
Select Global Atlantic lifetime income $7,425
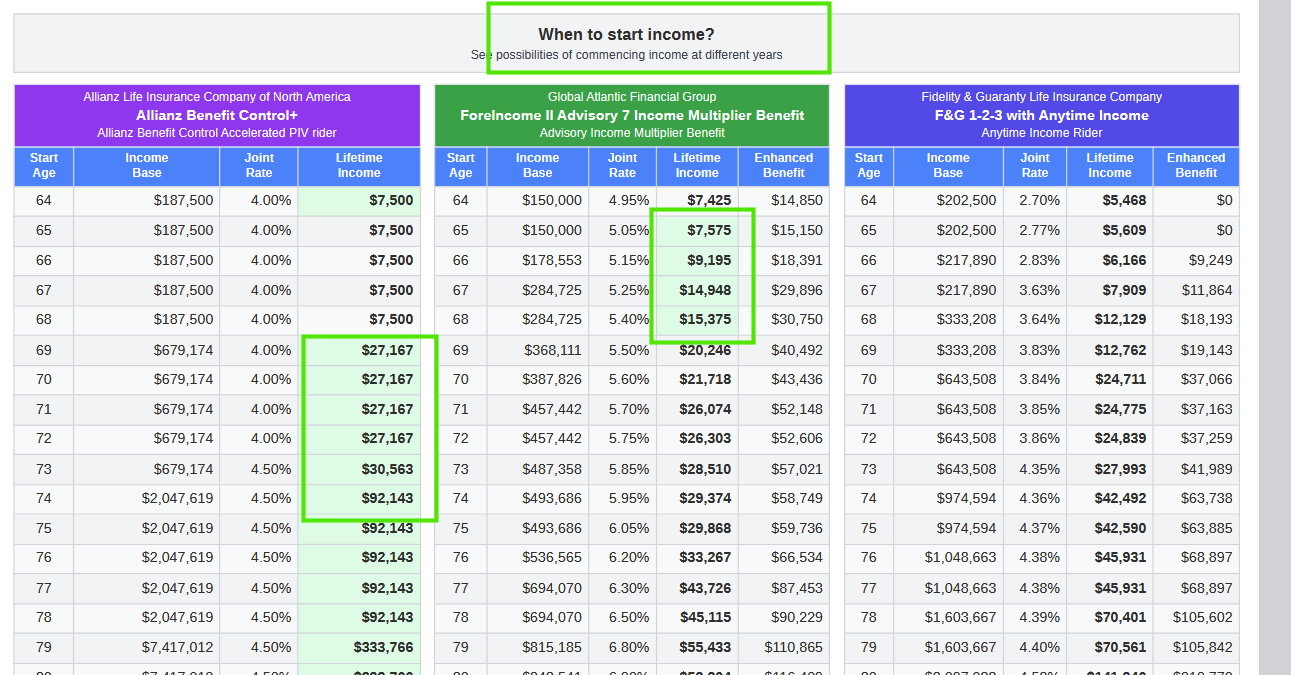709,200
